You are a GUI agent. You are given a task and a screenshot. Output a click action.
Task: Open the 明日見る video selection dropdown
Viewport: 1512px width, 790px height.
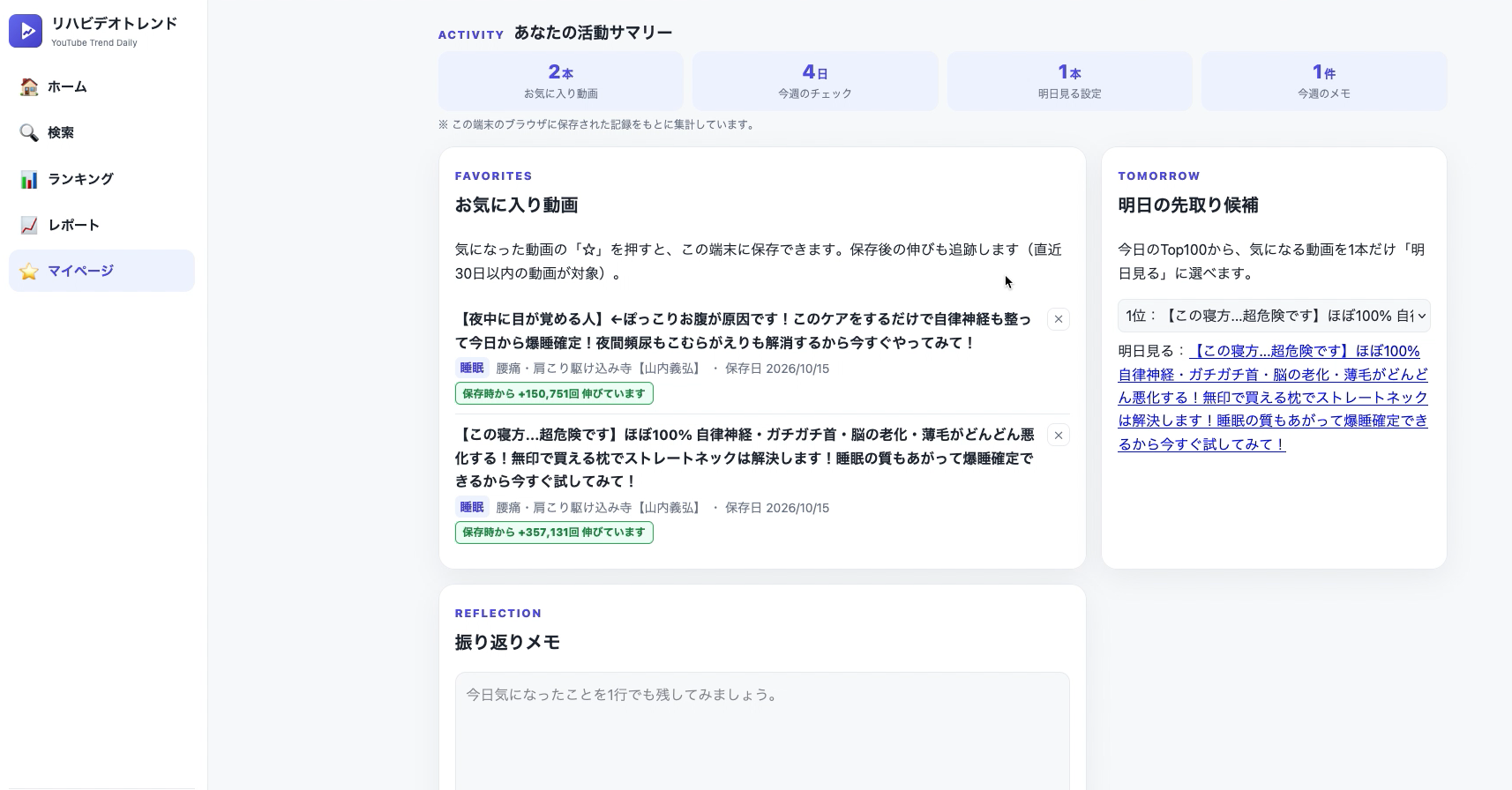coord(1274,316)
